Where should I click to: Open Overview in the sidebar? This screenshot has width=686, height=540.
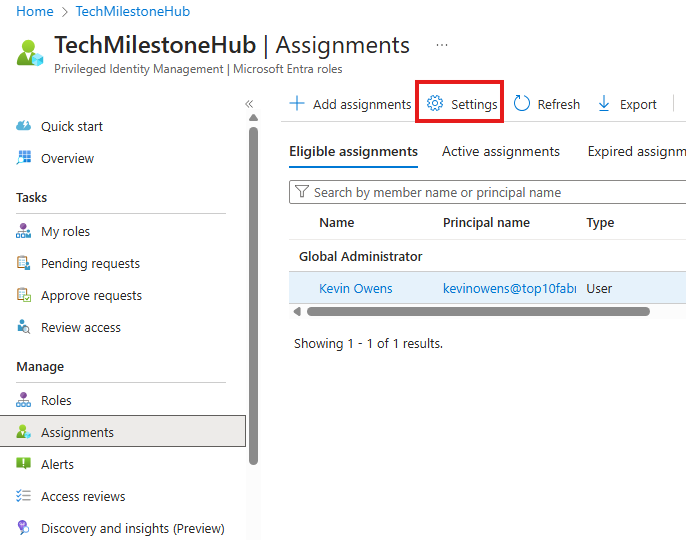[x=67, y=158]
